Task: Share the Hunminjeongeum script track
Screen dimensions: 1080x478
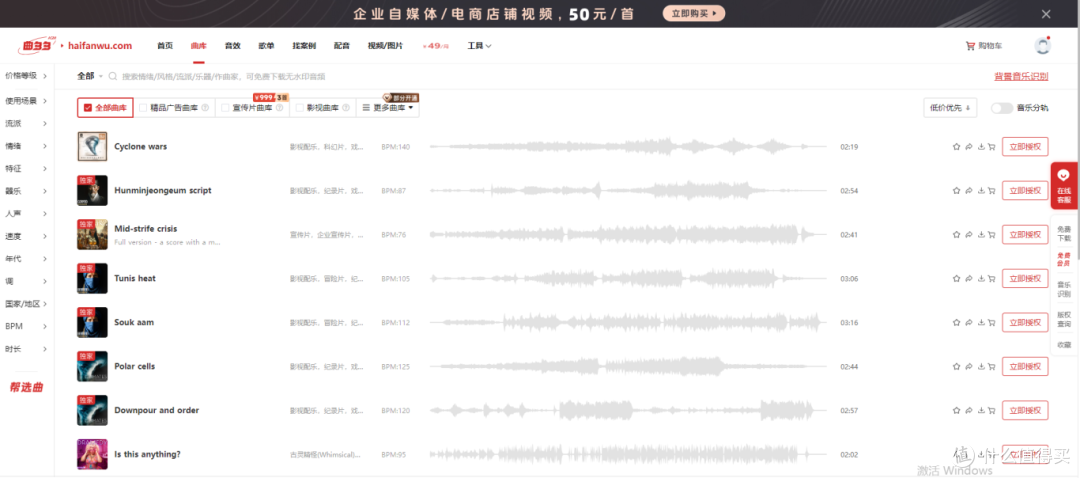Action: [968, 191]
